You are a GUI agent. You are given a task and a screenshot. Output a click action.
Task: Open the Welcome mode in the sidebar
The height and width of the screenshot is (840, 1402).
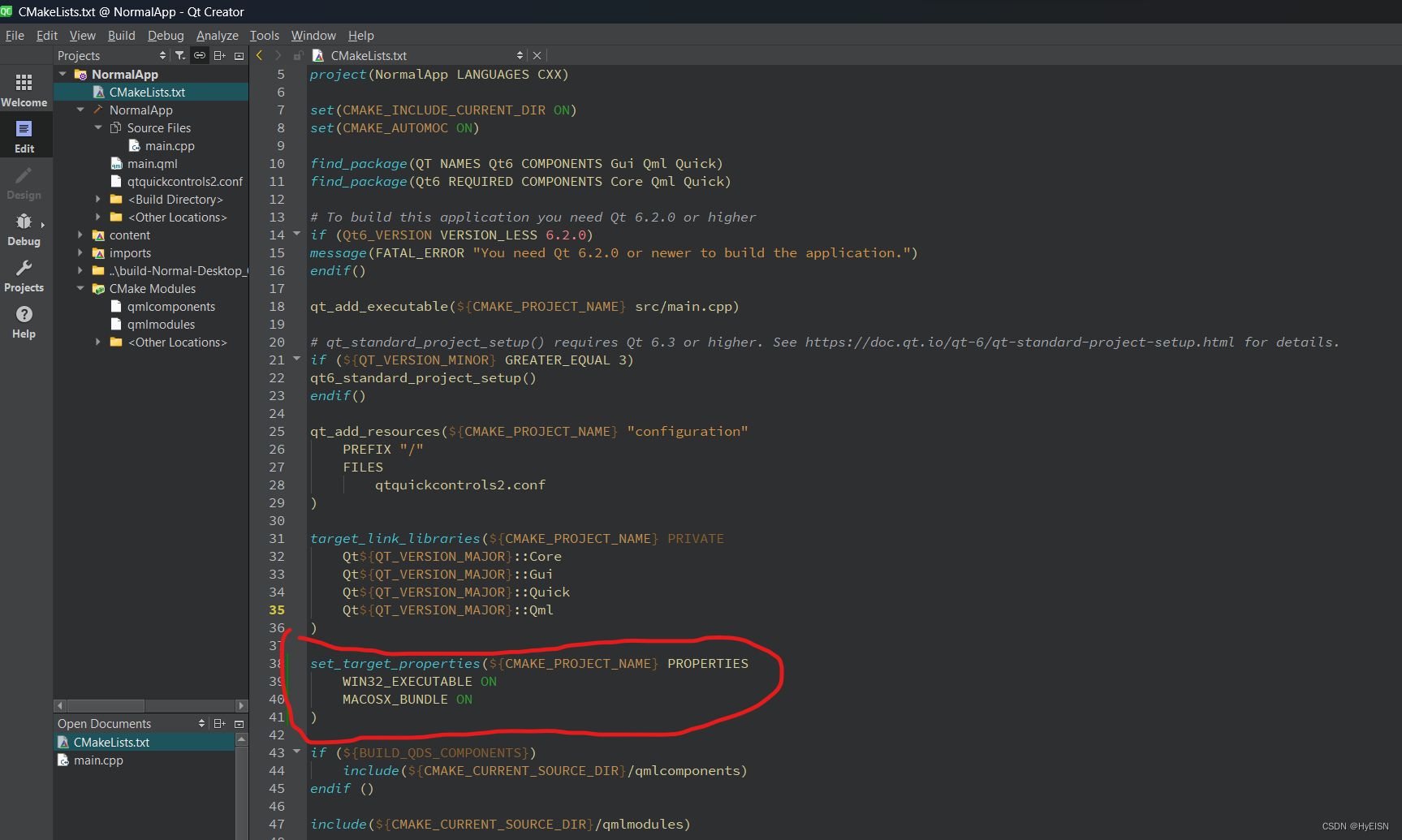(24, 88)
